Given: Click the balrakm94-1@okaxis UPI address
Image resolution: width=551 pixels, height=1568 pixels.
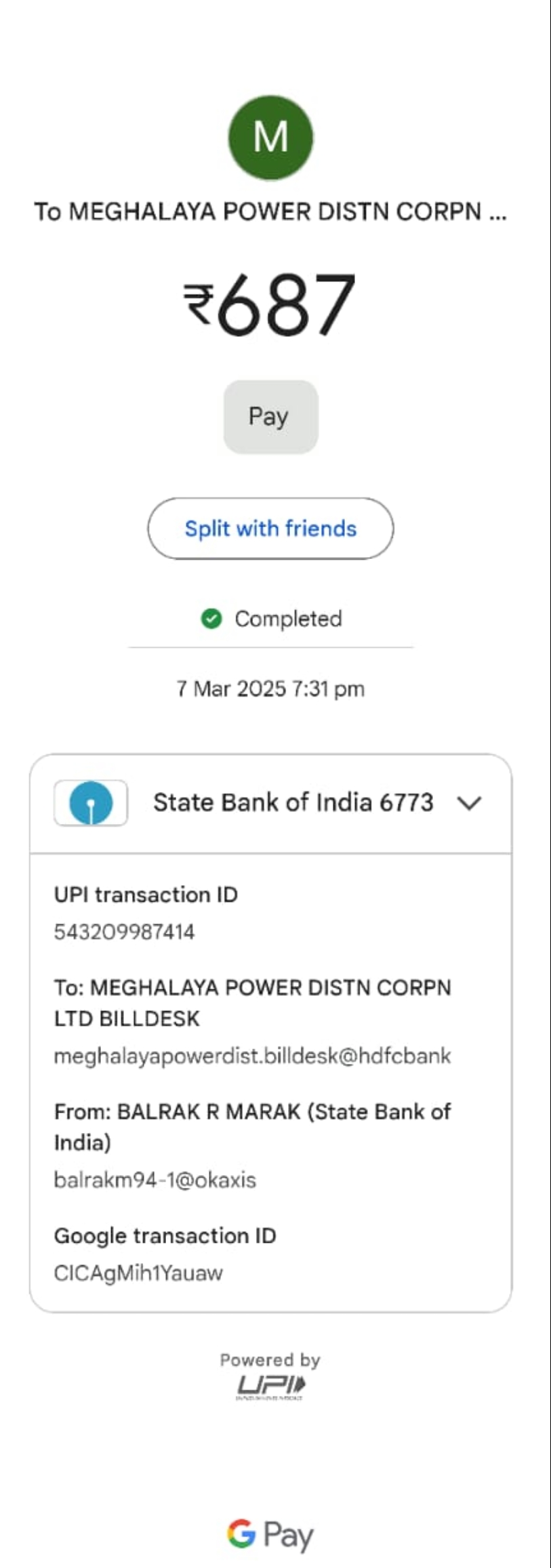Looking at the screenshot, I should click(155, 1180).
